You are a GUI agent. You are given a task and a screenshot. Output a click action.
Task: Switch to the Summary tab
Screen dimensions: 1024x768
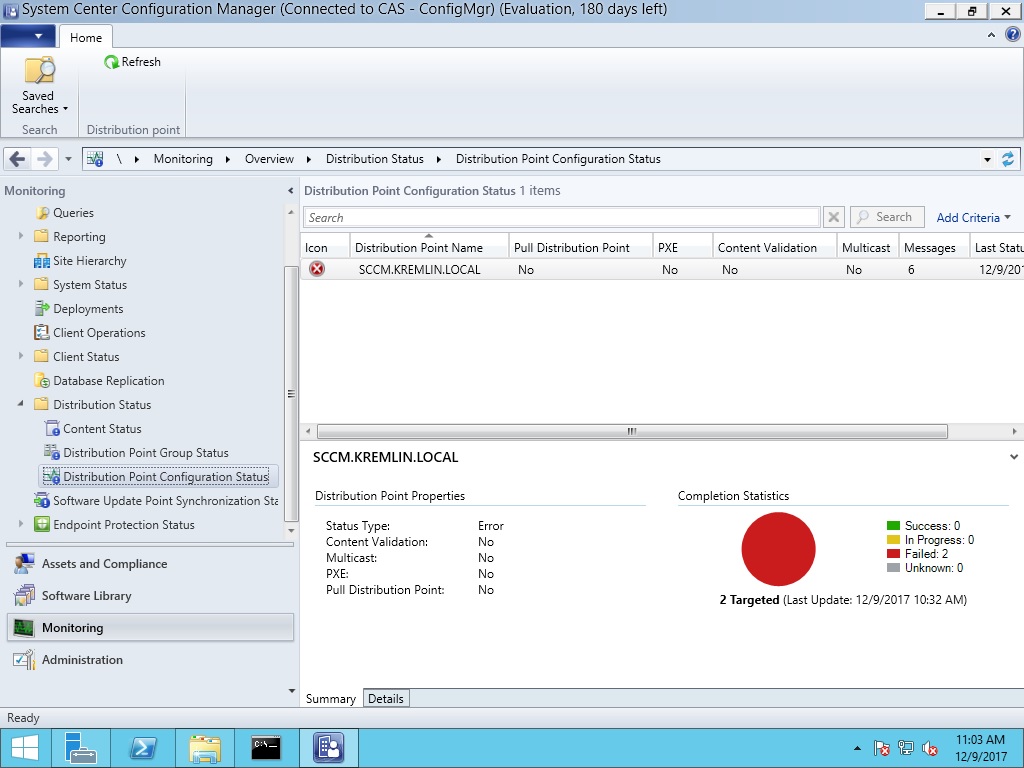click(330, 699)
